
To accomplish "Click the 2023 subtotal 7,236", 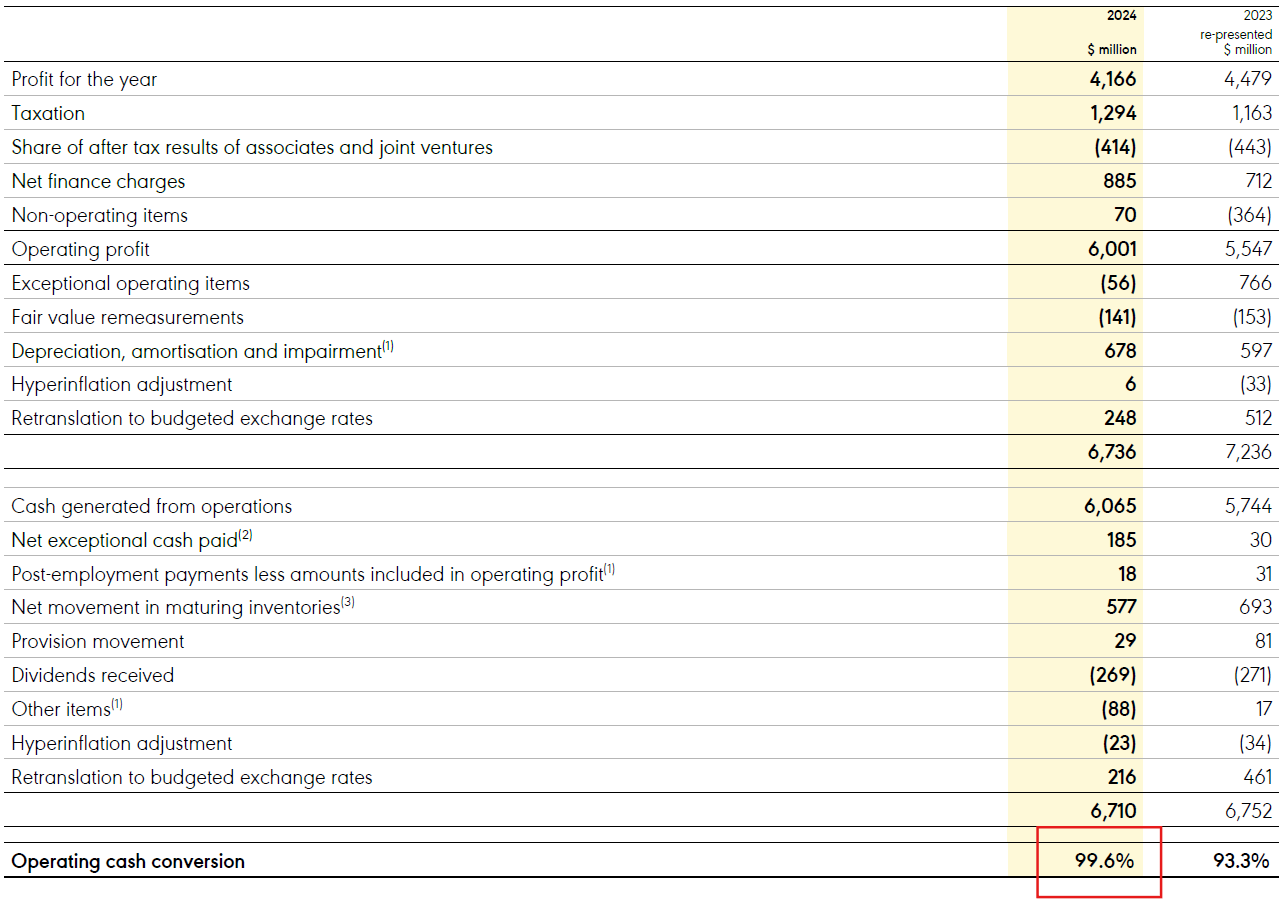I will pyautogui.click(x=1248, y=452).
